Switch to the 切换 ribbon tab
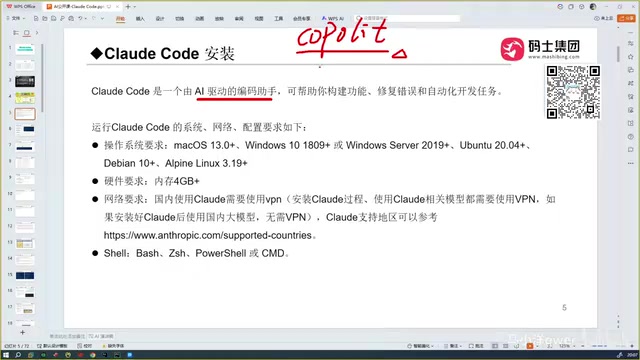 click(x=180, y=19)
